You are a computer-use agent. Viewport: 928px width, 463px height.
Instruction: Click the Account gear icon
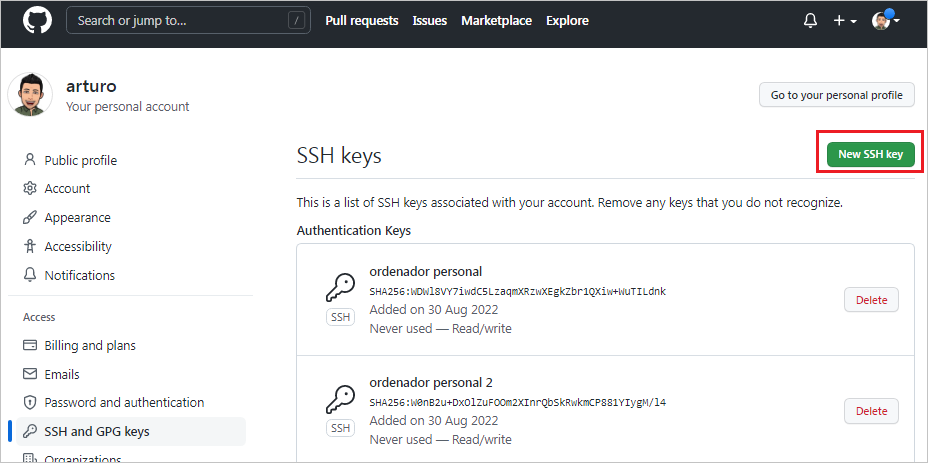tap(30, 188)
